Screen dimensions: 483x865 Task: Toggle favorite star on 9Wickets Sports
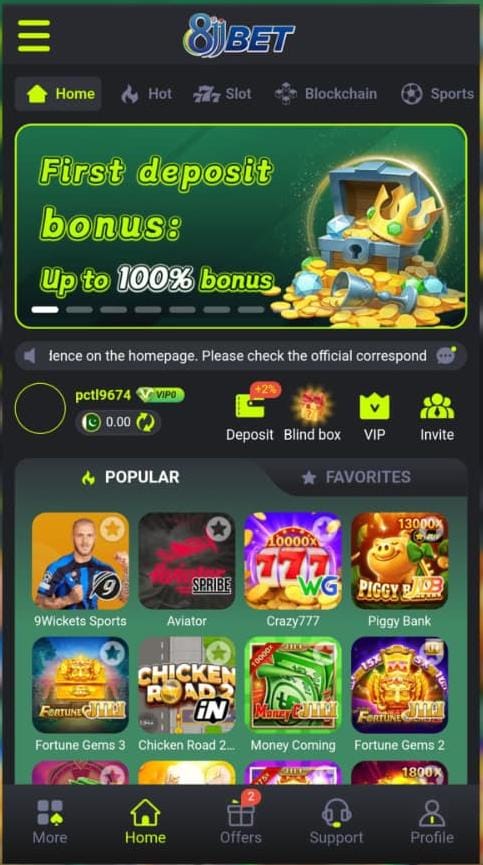tap(113, 529)
